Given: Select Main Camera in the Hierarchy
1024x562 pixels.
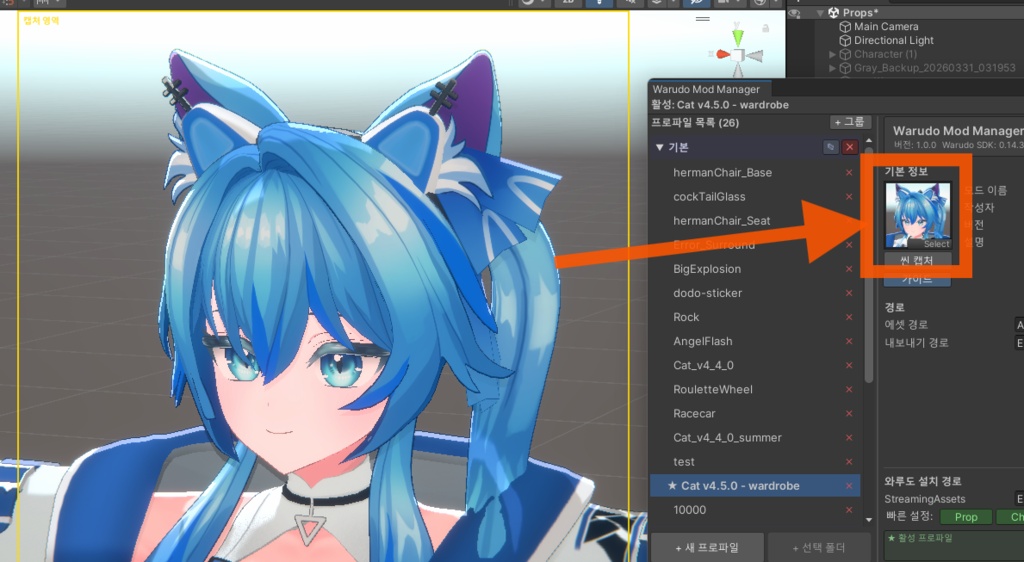Looking at the screenshot, I should [x=886, y=27].
